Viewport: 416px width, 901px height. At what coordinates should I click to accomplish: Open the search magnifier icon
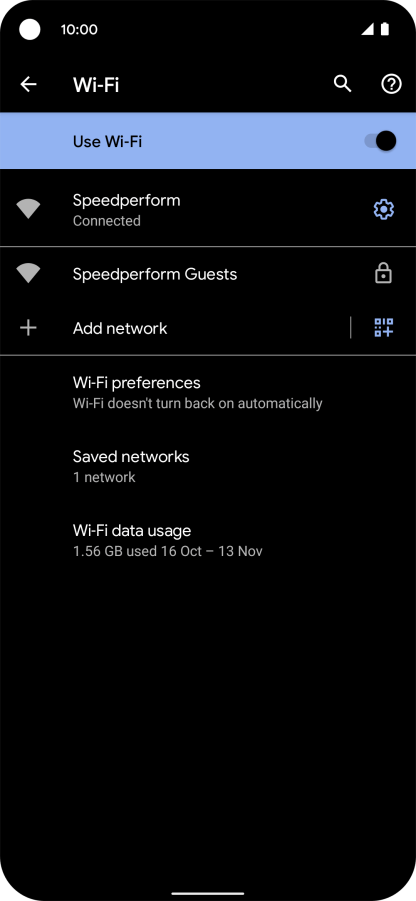pyautogui.click(x=342, y=84)
